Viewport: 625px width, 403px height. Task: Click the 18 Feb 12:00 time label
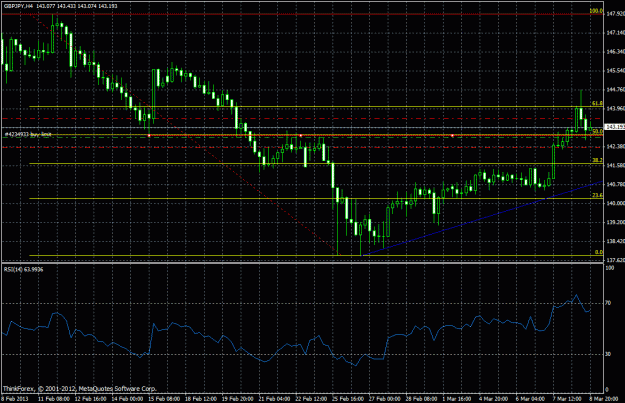coord(201,399)
